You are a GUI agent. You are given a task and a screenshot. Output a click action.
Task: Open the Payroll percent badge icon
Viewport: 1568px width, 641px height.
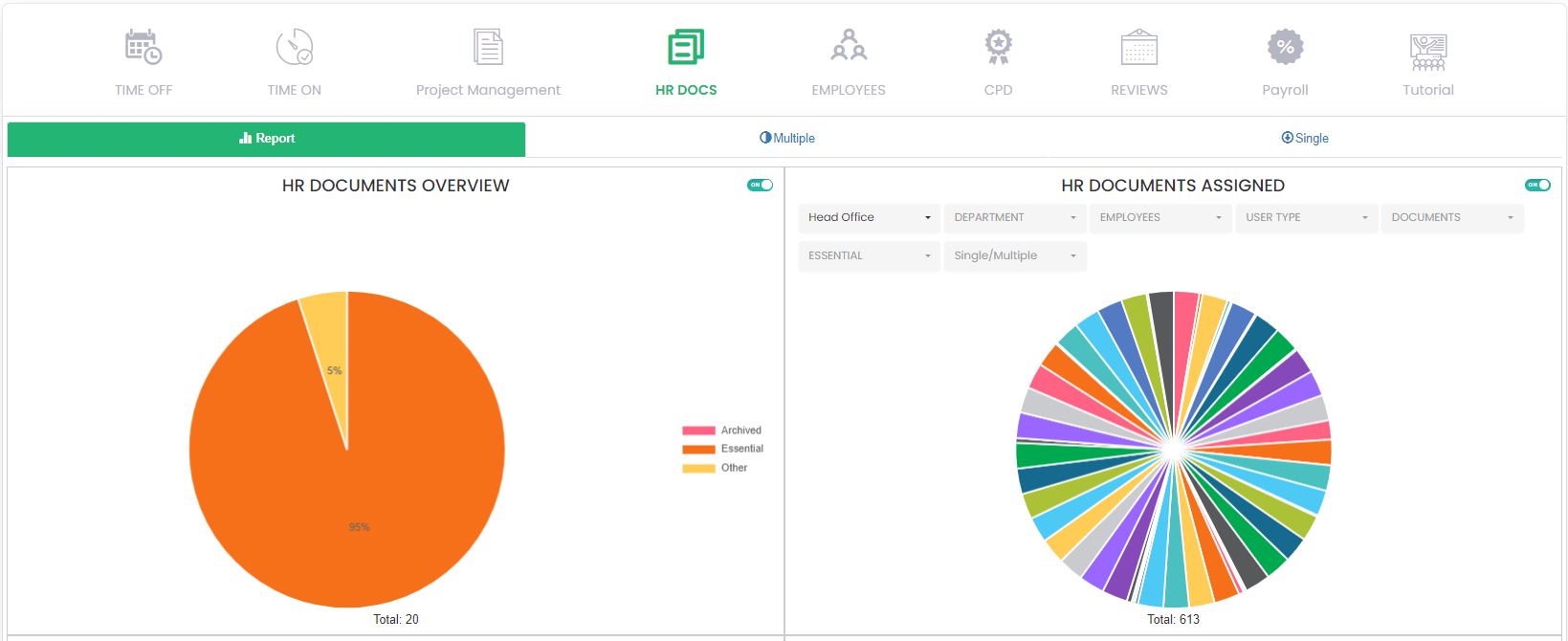pyautogui.click(x=1285, y=47)
